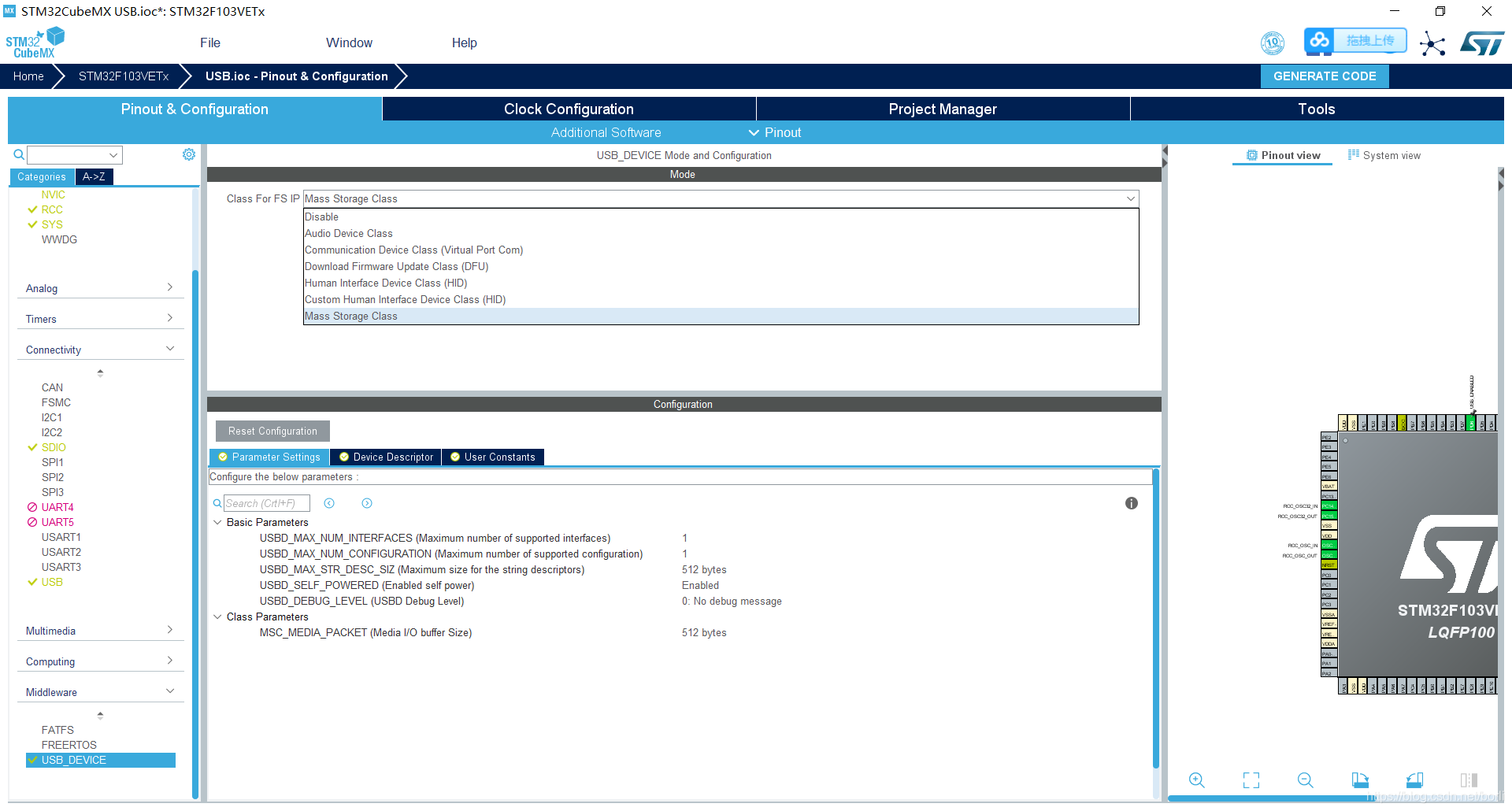Collapse Class Parameters group

pyautogui.click(x=217, y=617)
